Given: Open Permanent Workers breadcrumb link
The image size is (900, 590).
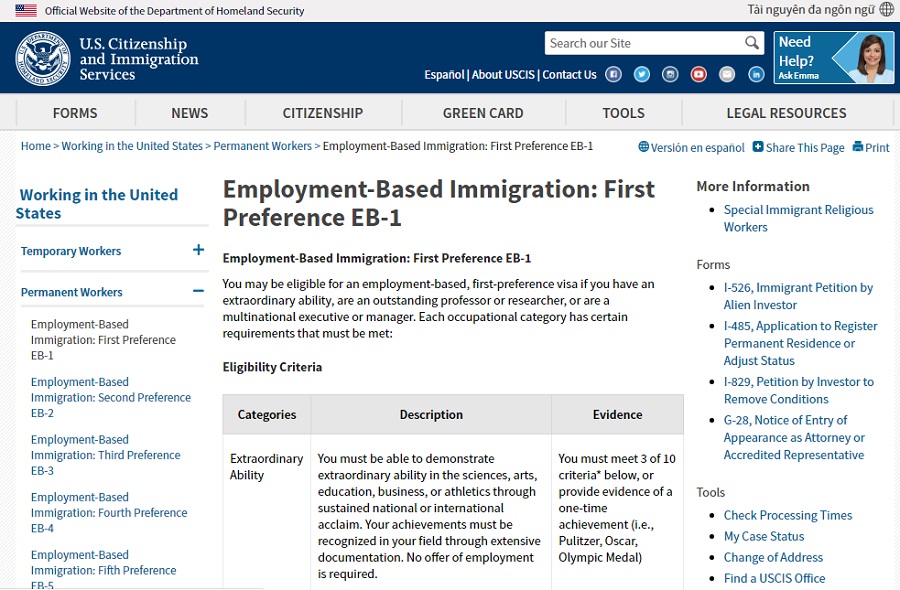Looking at the screenshot, I should tap(263, 146).
